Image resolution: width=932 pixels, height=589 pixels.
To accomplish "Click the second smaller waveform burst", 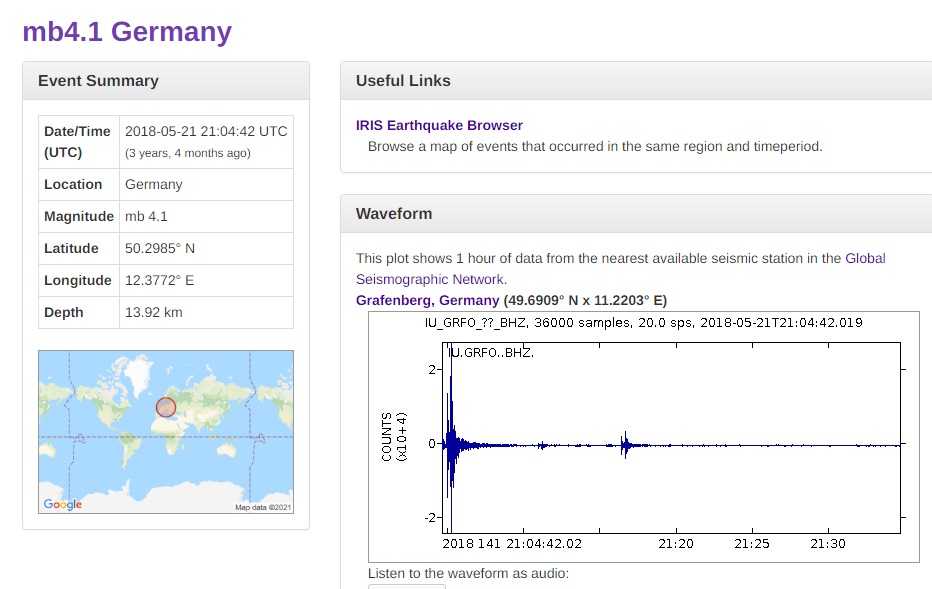I will coord(625,445).
